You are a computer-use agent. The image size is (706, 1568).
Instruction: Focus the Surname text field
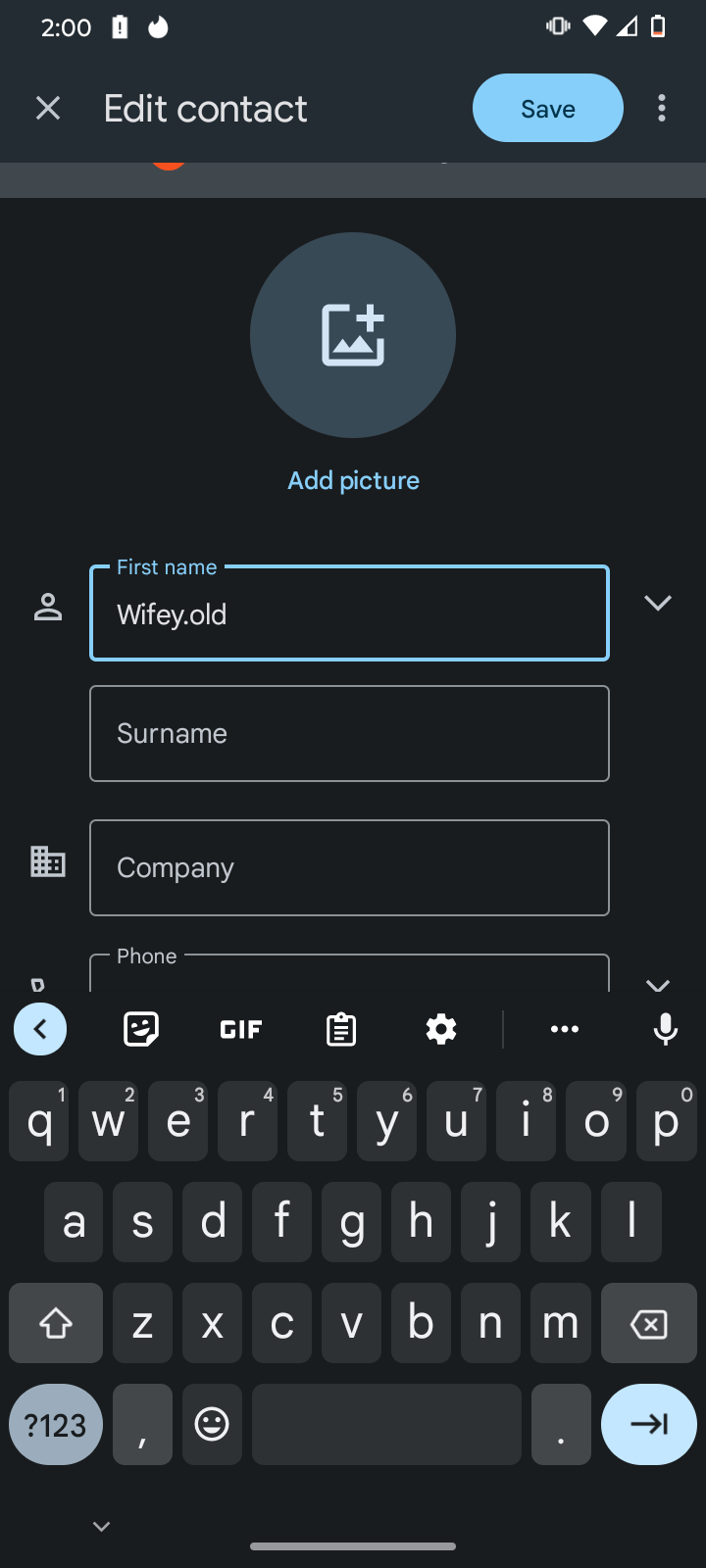(x=349, y=733)
